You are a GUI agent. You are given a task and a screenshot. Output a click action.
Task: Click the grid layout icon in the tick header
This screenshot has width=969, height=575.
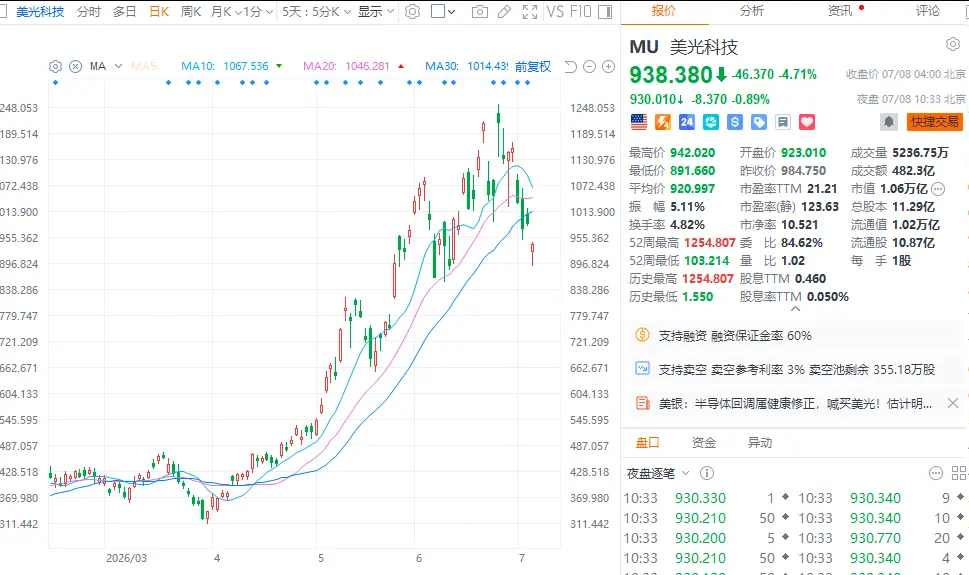(x=959, y=473)
